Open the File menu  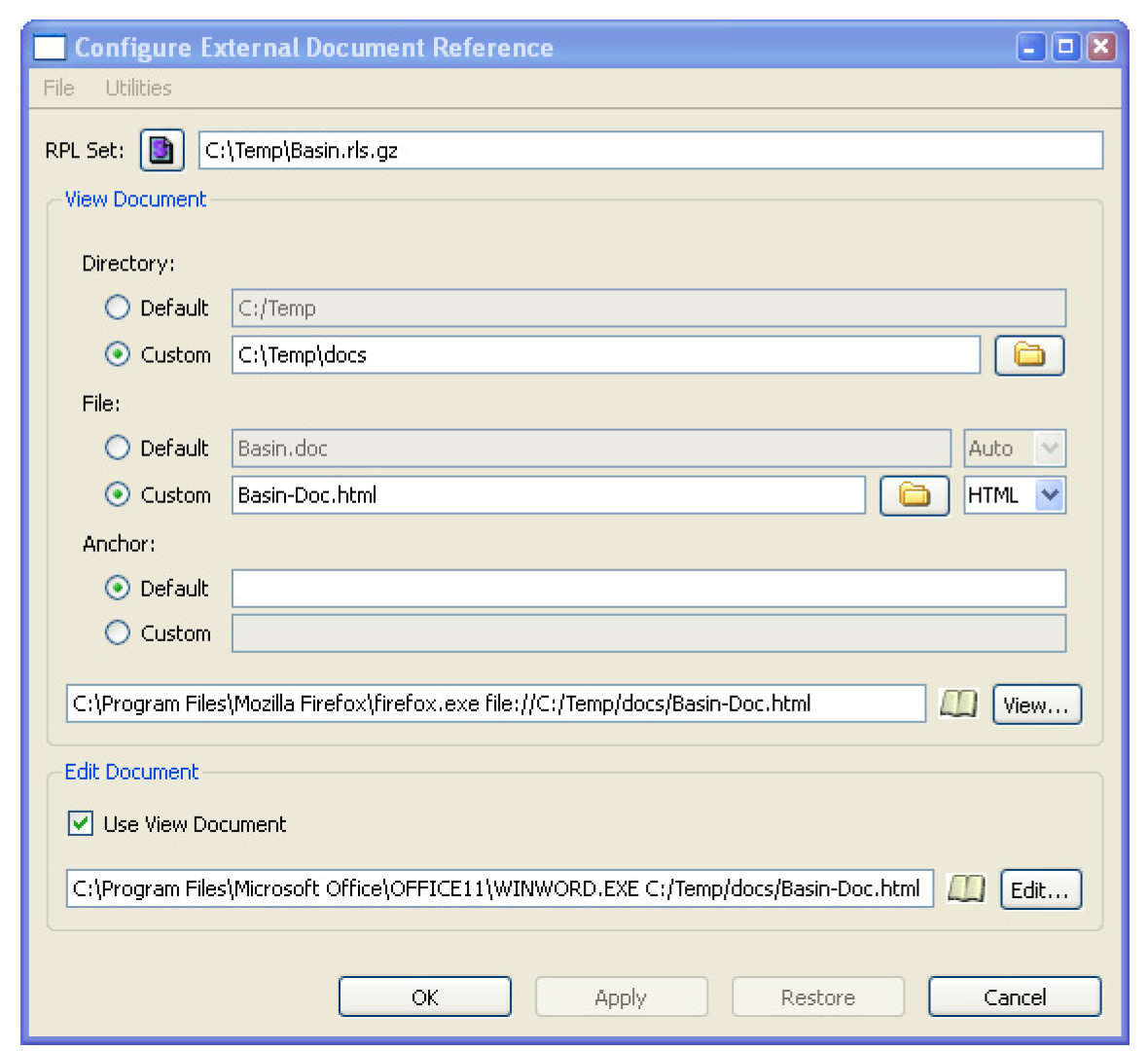58,89
